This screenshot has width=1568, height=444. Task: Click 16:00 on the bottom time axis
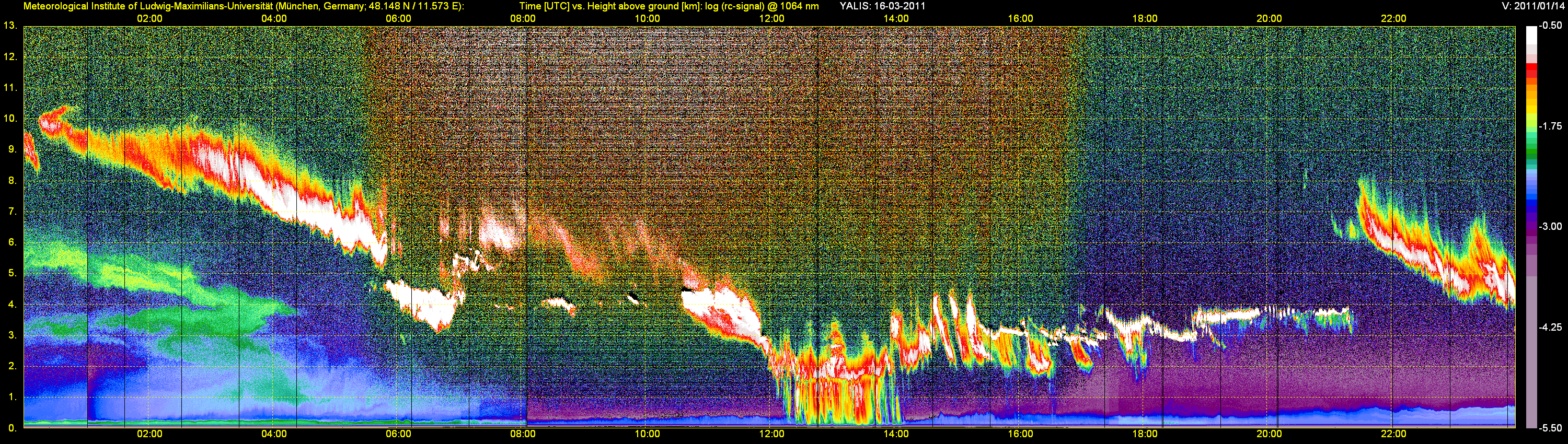coord(1020,434)
